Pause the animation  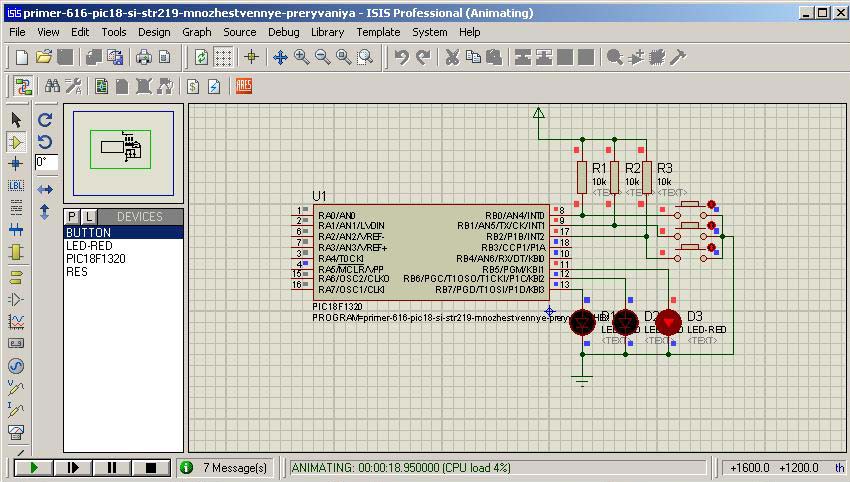(112, 467)
